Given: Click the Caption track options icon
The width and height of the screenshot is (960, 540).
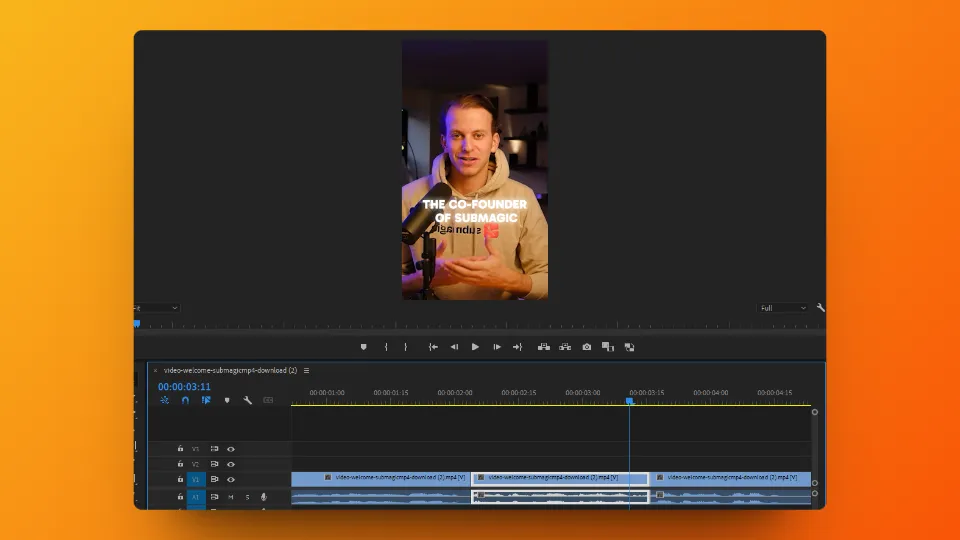Looking at the screenshot, I should pyautogui.click(x=268, y=400).
